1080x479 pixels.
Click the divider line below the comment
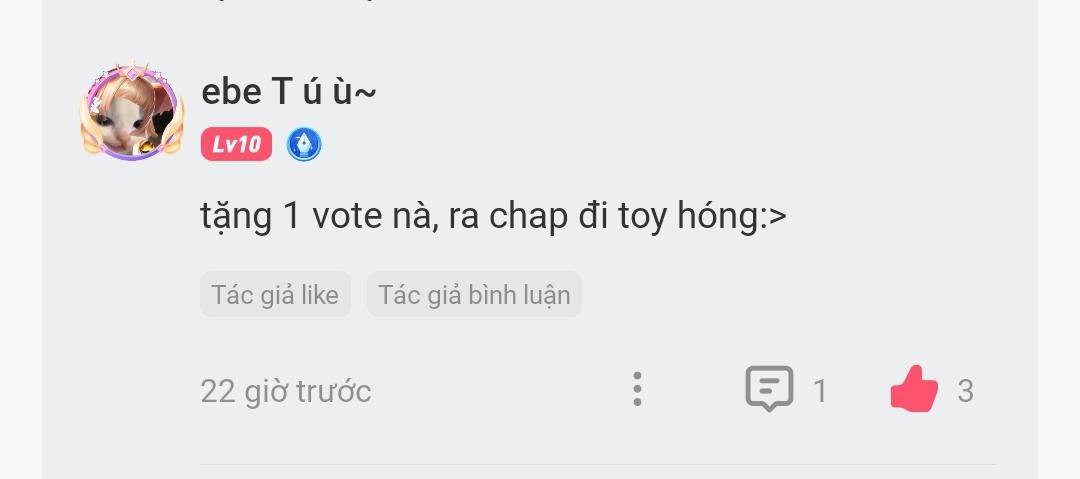point(598,465)
